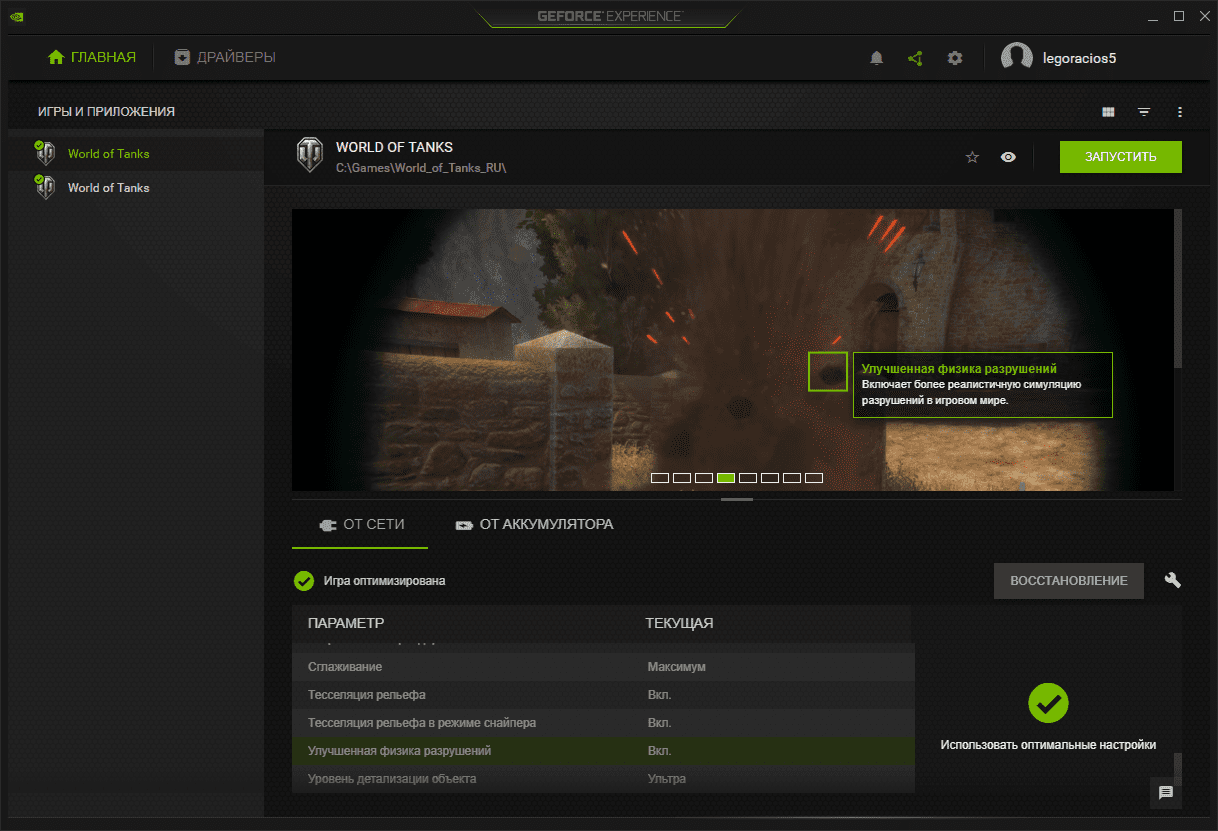
Task: Open settings with the gear icon
Action: click(x=955, y=58)
